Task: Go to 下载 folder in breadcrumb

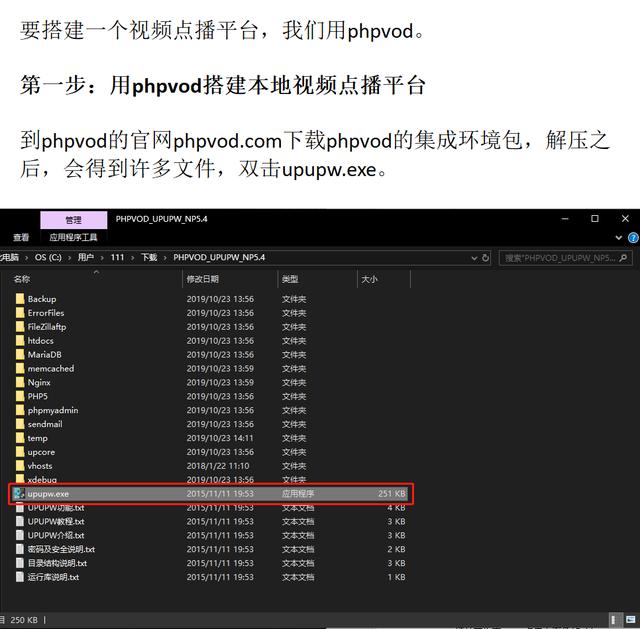Action: (149, 257)
